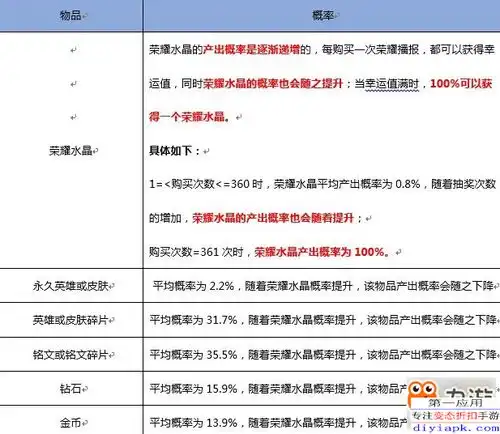The width and height of the screenshot is (500, 434).
Task: Select the 英雄或皮肤碎片 row label
Action: coord(71,320)
